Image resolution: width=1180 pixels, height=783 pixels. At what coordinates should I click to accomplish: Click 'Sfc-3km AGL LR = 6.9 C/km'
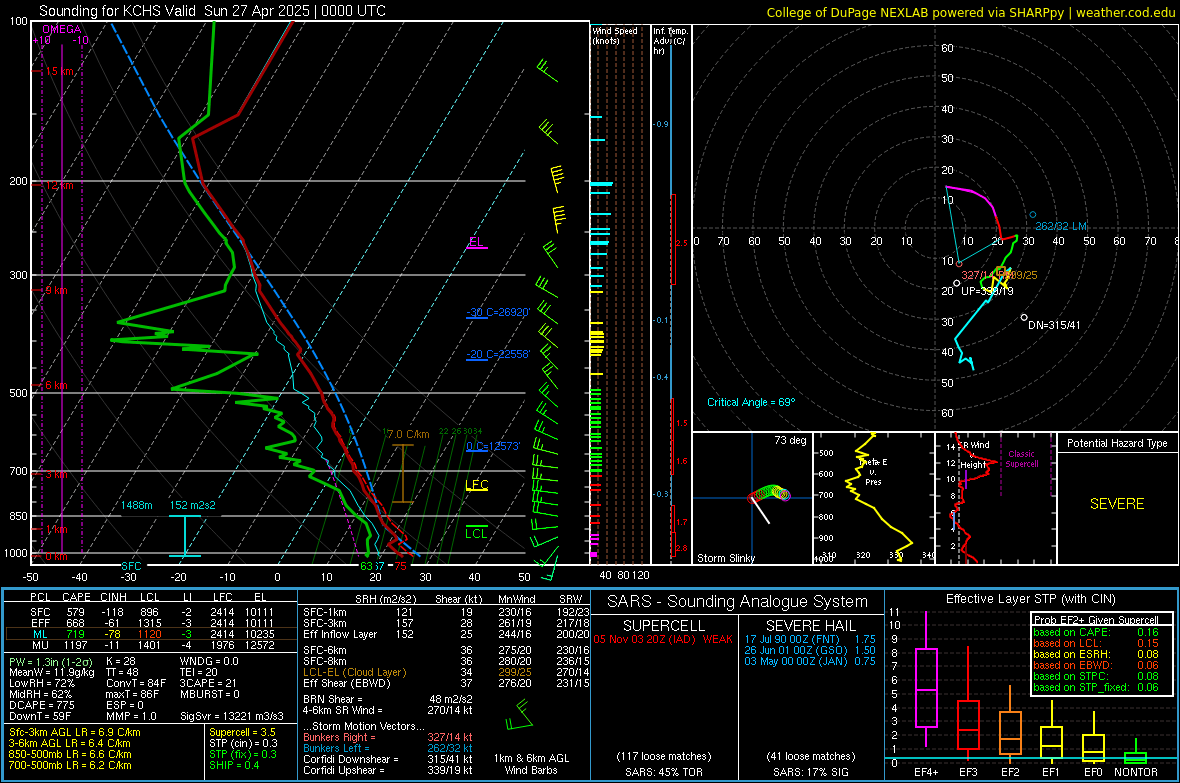(75, 732)
